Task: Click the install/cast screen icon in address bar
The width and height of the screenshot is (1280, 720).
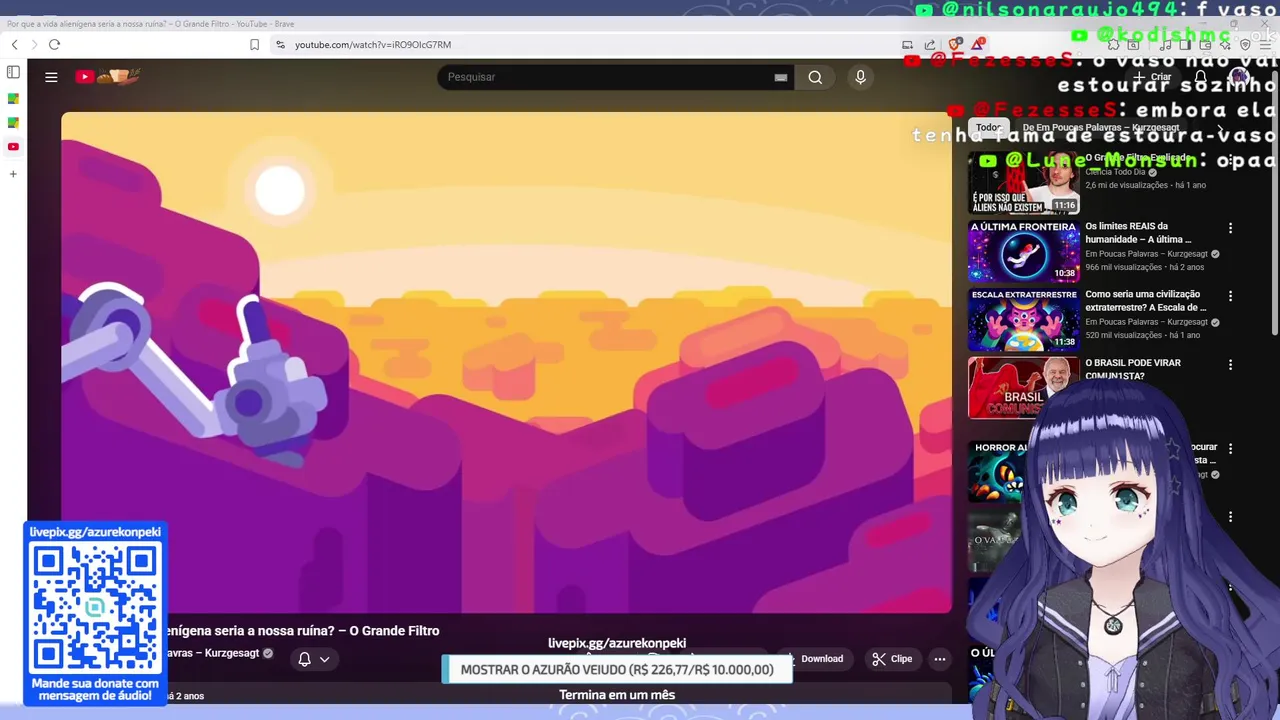Action: (907, 45)
